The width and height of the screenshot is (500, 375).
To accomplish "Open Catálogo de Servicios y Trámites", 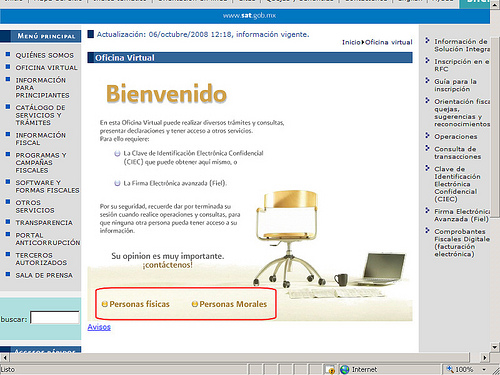I will point(40,115).
